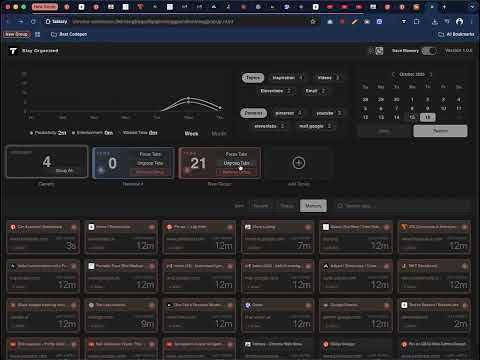Open the extensions puzzle icon in toolbar
480x360 pixels.
click(x=417, y=22)
